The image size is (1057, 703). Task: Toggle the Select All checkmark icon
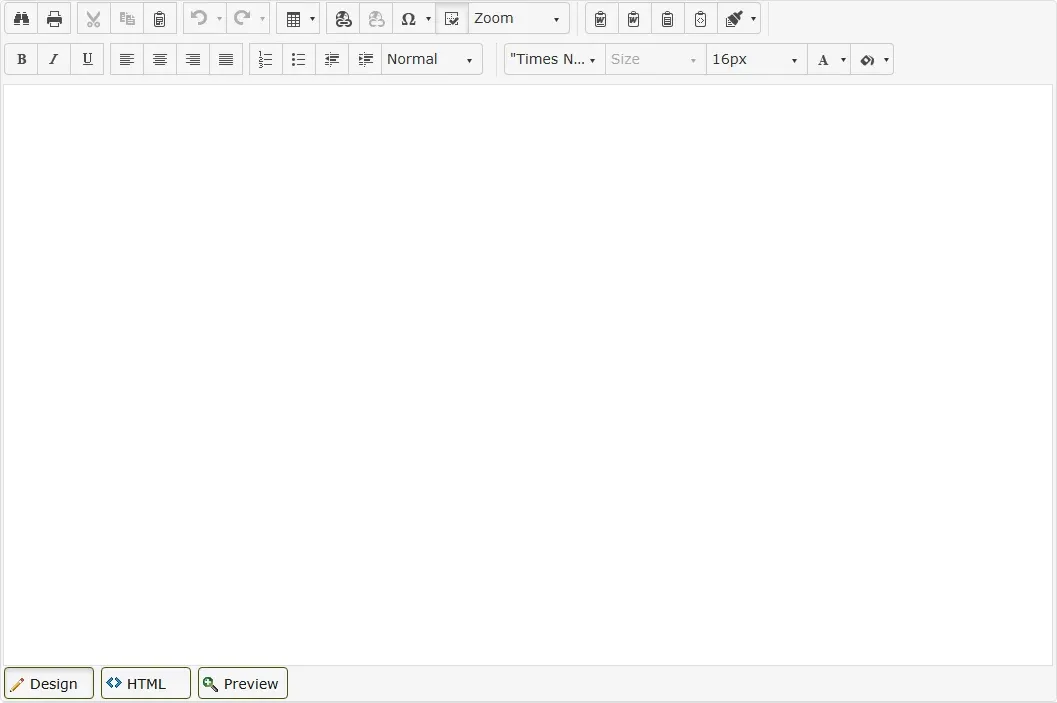(x=452, y=19)
